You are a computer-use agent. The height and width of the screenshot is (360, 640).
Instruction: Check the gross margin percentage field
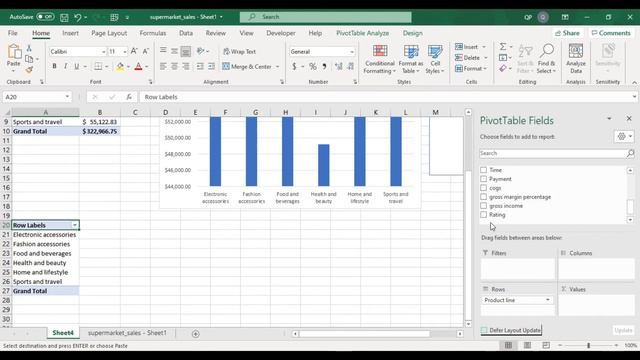484,197
